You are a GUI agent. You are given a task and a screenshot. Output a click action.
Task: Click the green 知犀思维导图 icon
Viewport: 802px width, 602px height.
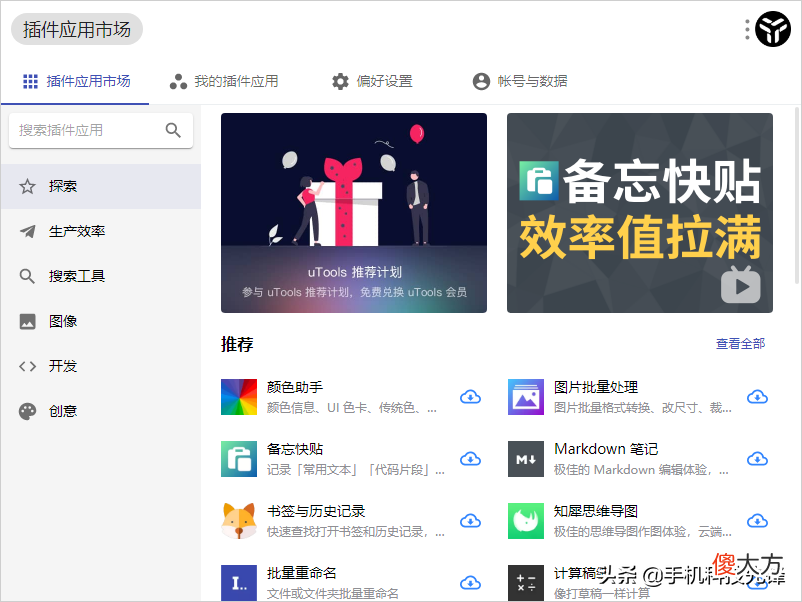click(x=526, y=521)
